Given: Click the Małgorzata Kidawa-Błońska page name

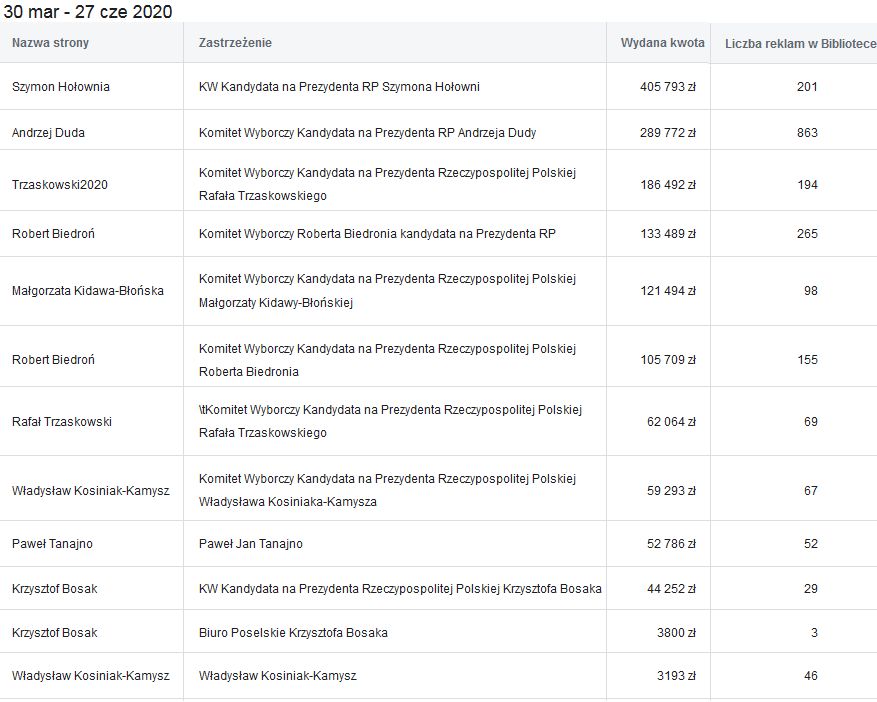Looking at the screenshot, I should [88, 291].
